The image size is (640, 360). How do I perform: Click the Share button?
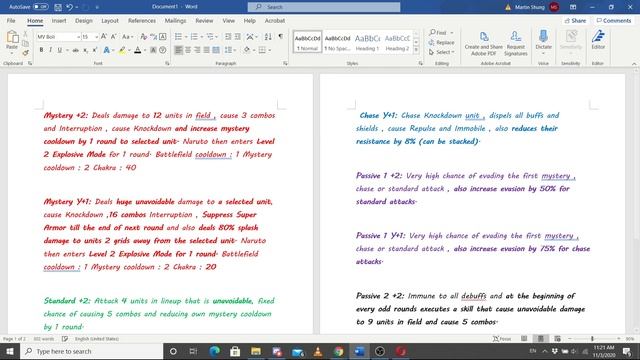[x=575, y=20]
